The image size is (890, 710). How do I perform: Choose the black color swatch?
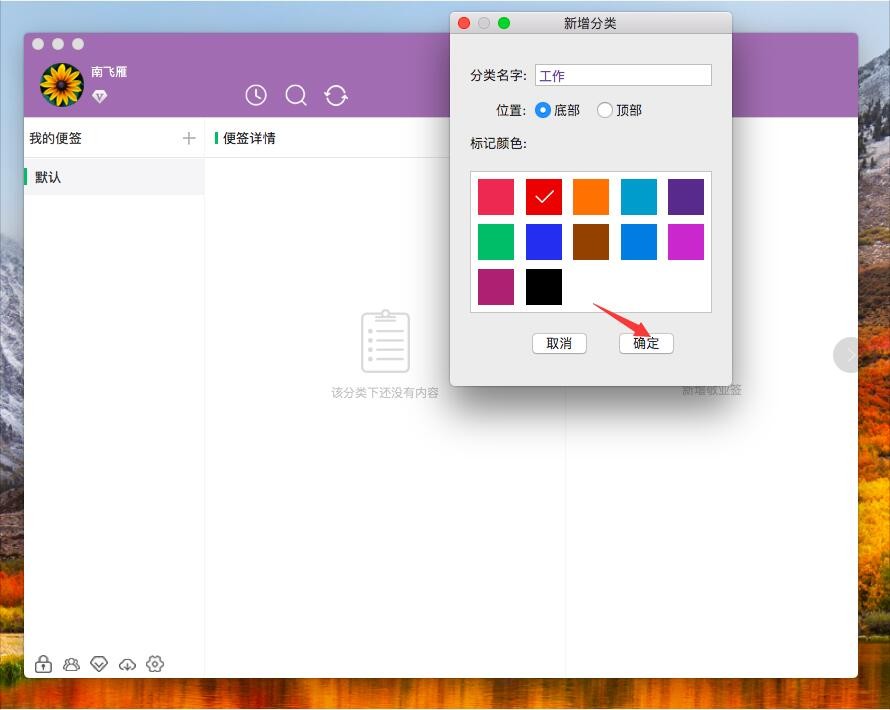pos(544,287)
